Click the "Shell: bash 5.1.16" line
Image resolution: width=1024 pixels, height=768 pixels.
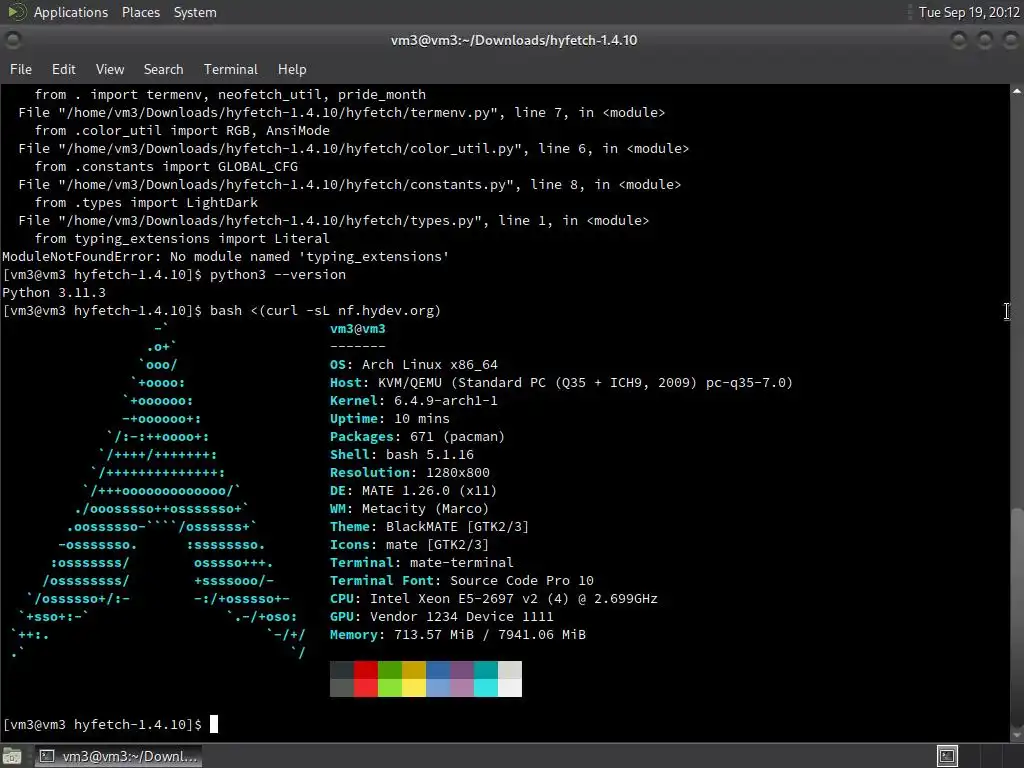click(402, 455)
